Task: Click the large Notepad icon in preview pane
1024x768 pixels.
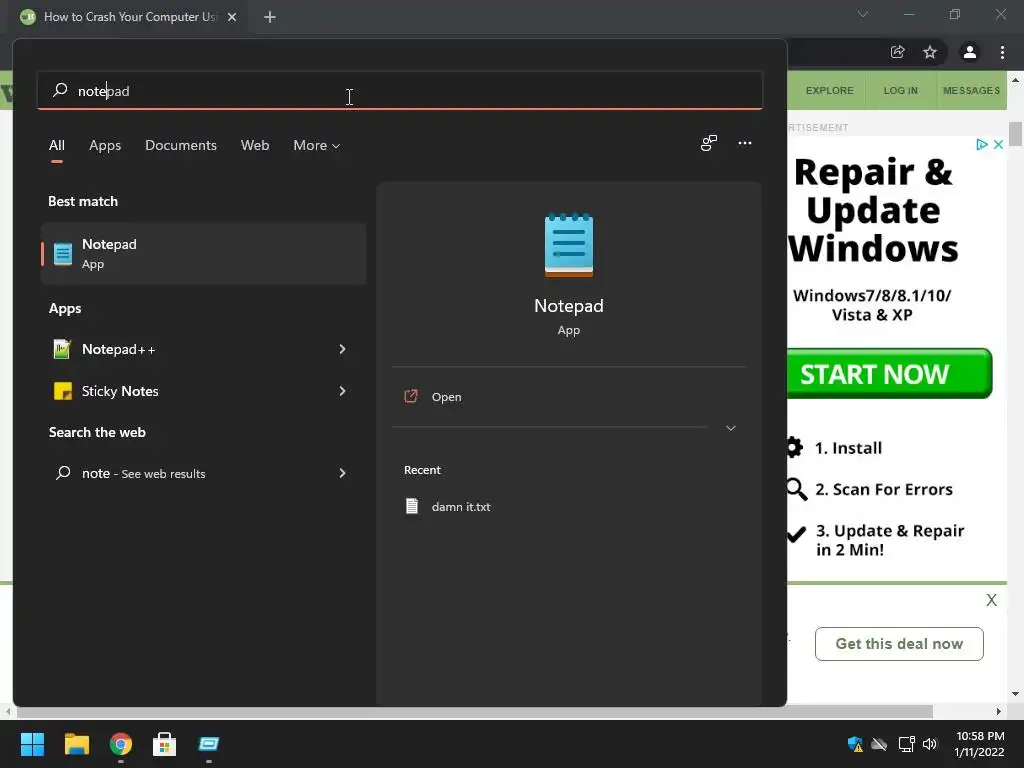Action: point(569,245)
